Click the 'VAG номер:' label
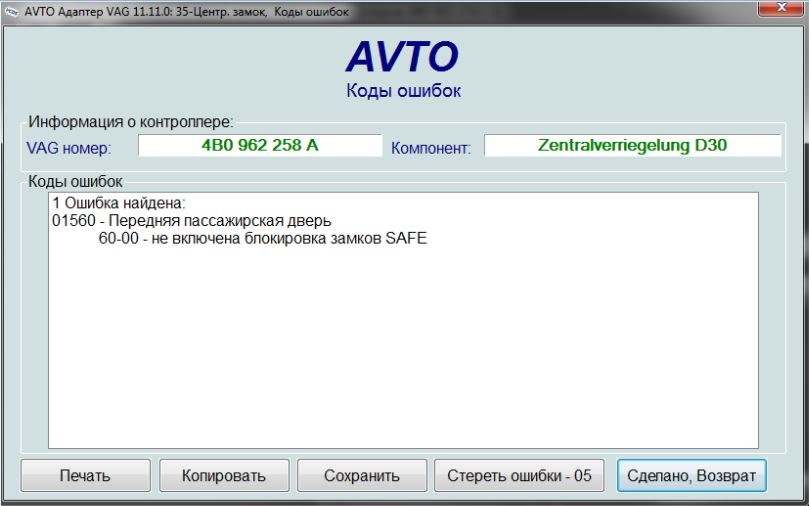This screenshot has width=809, height=506. coord(69,148)
